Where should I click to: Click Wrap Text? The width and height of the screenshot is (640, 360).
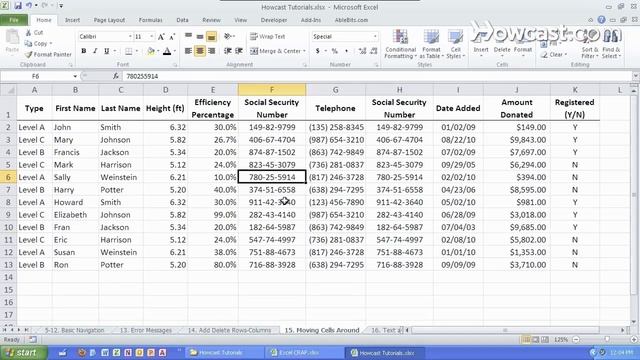(267, 37)
